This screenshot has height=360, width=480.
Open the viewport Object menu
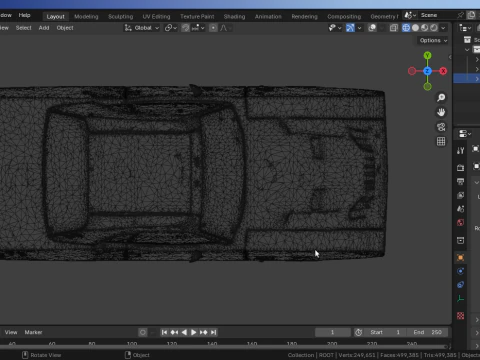click(65, 28)
